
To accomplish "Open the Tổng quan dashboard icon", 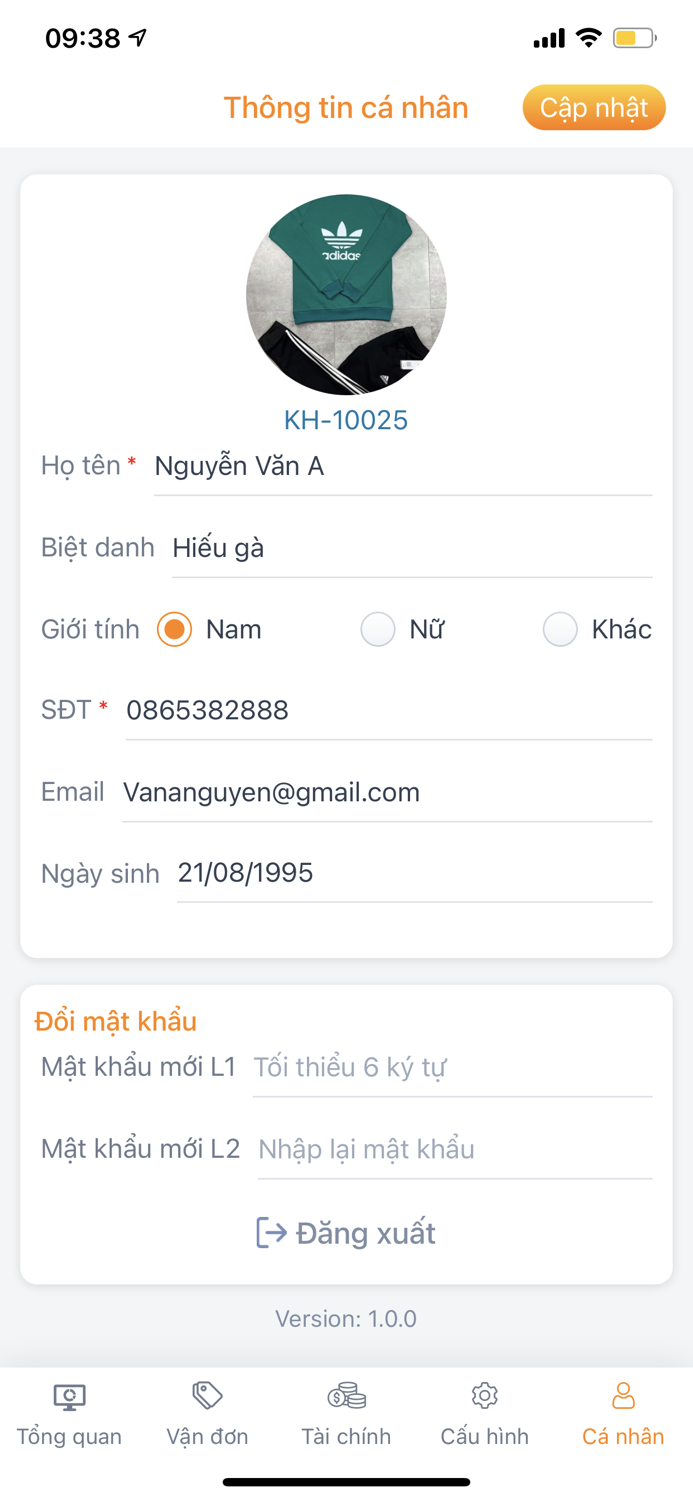I will 68,1395.
